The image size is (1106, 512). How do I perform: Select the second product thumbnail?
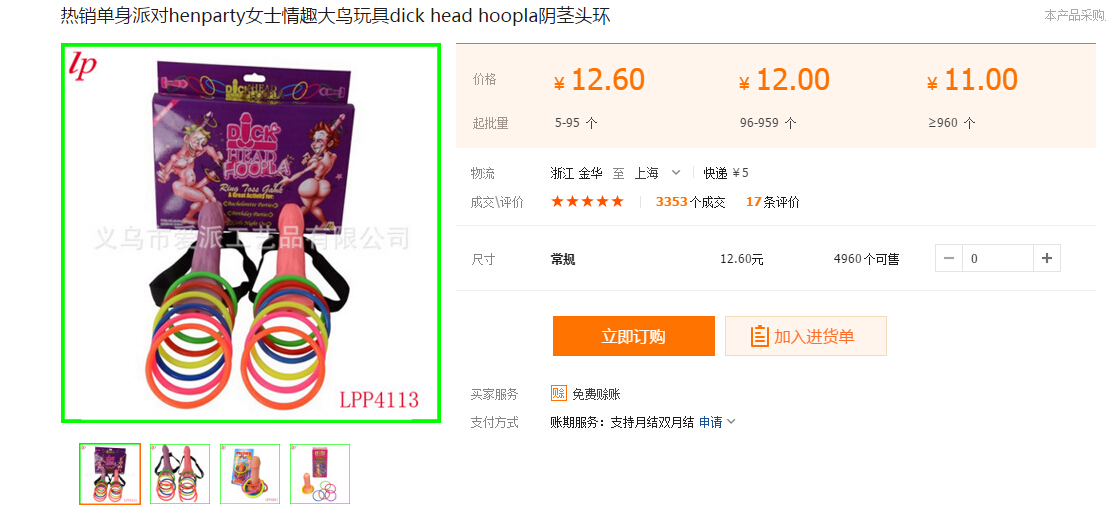pos(180,474)
